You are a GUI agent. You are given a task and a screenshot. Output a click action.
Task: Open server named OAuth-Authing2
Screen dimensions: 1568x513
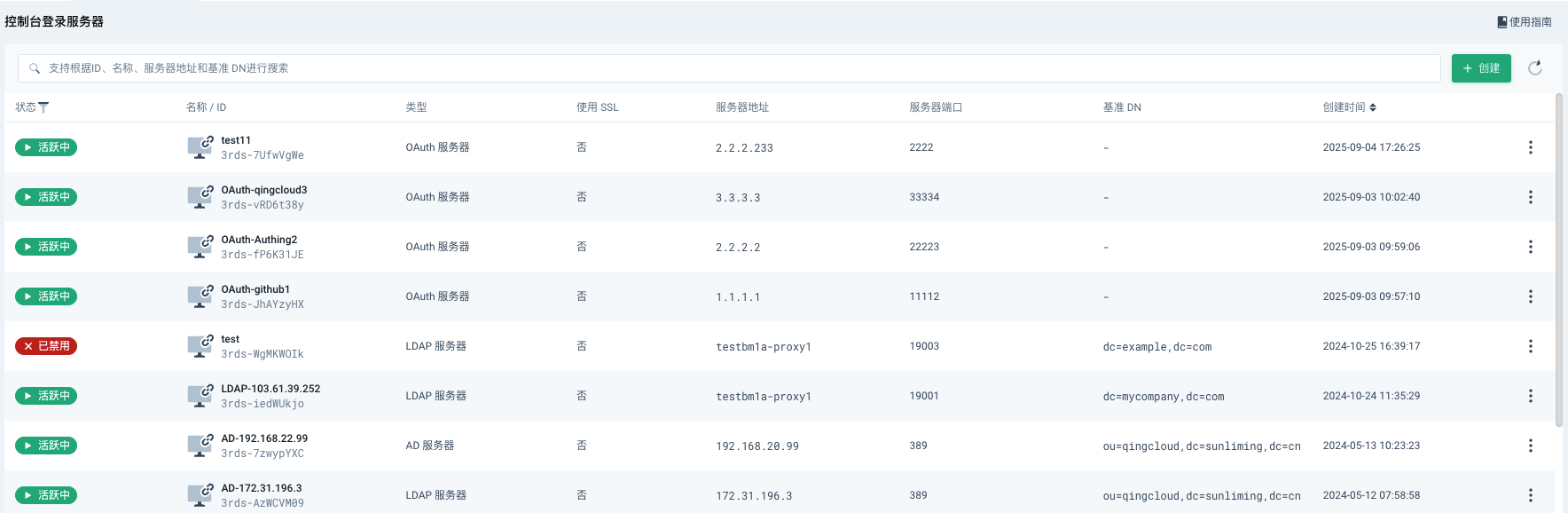[259, 240]
